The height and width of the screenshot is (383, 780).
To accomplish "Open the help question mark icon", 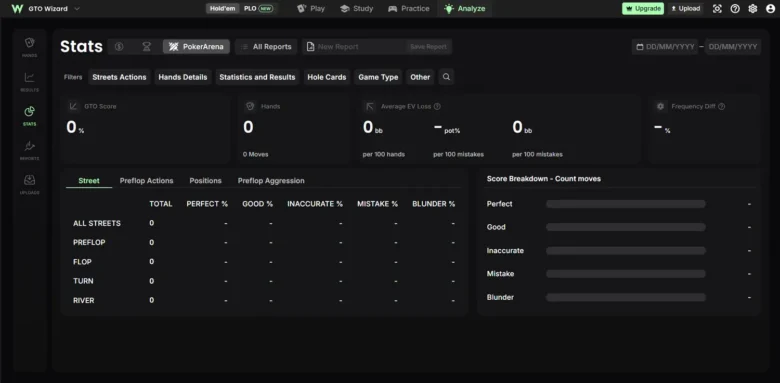I will 735,8.
